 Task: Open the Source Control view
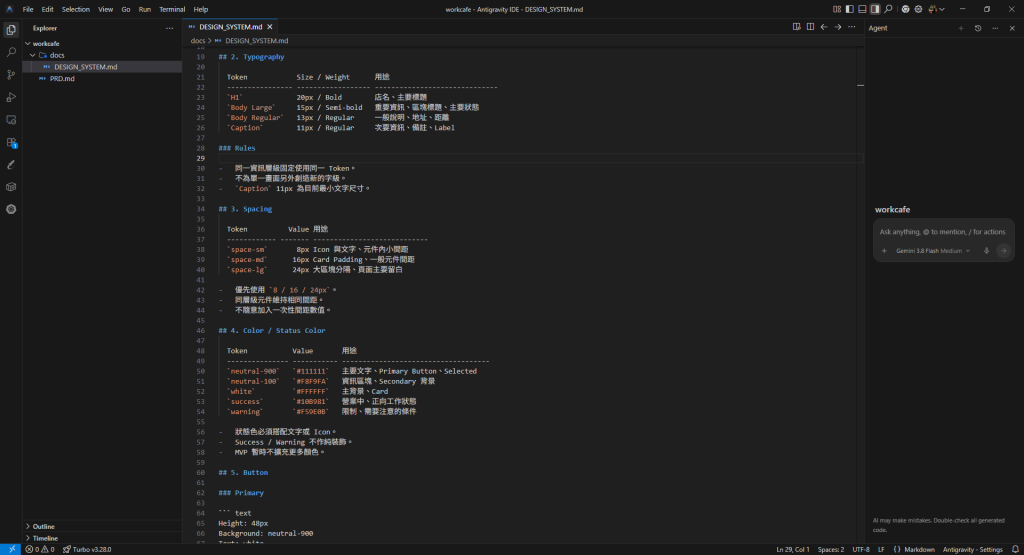click(11, 75)
